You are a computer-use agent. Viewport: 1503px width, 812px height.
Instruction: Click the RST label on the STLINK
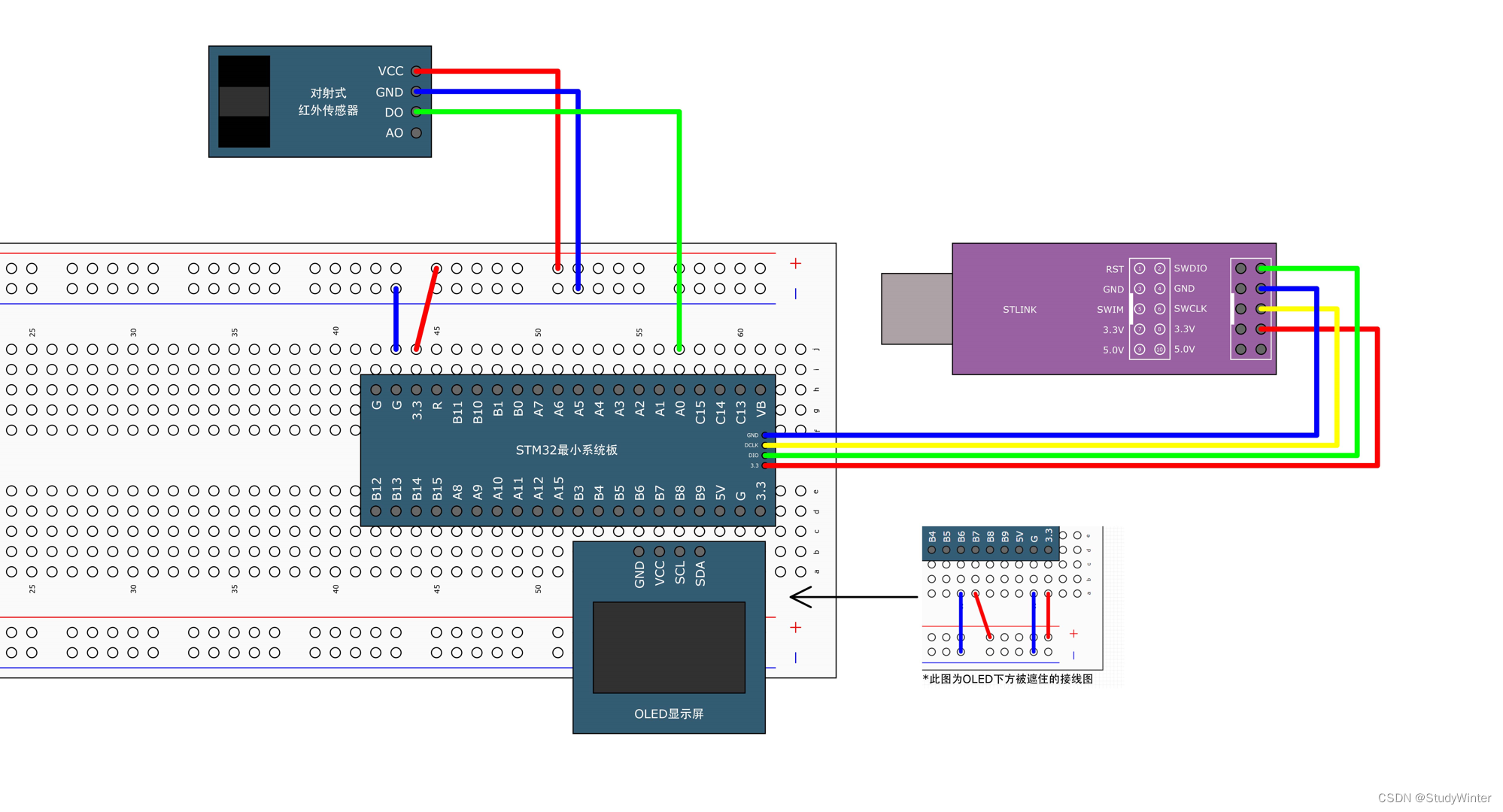pyautogui.click(x=1114, y=269)
